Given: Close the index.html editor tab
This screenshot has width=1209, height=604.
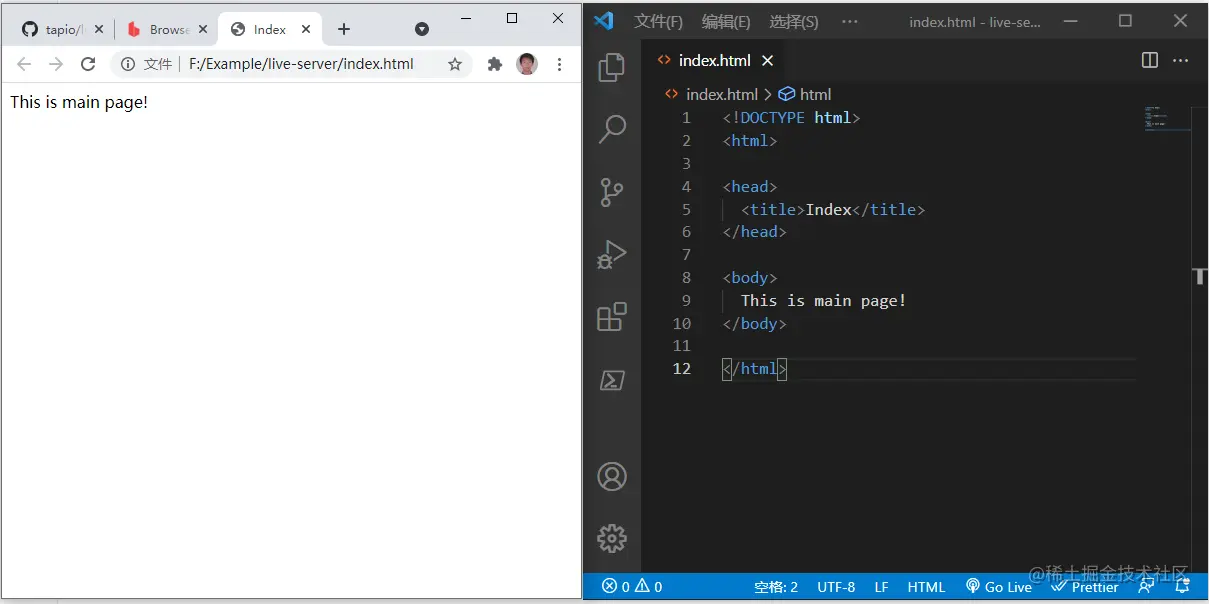Looking at the screenshot, I should click(x=768, y=61).
